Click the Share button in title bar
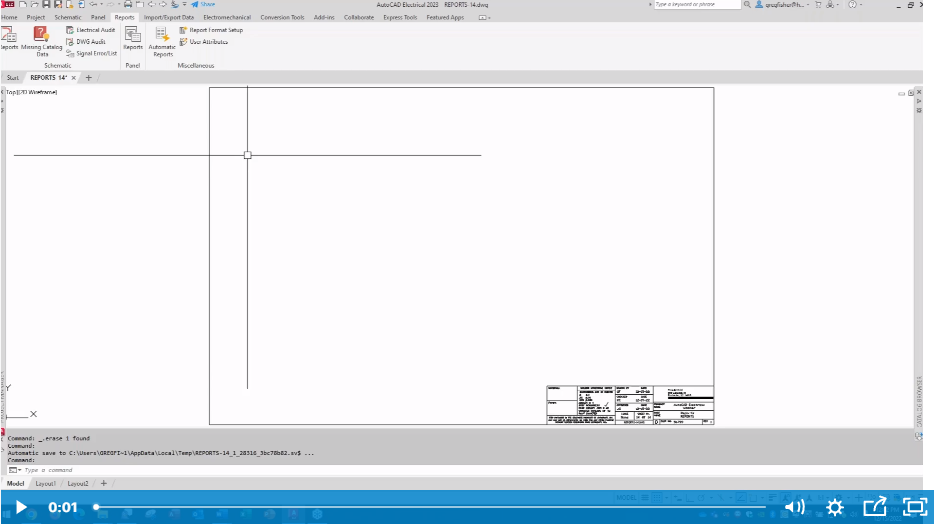Image resolution: width=934 pixels, height=524 pixels. (x=203, y=4)
